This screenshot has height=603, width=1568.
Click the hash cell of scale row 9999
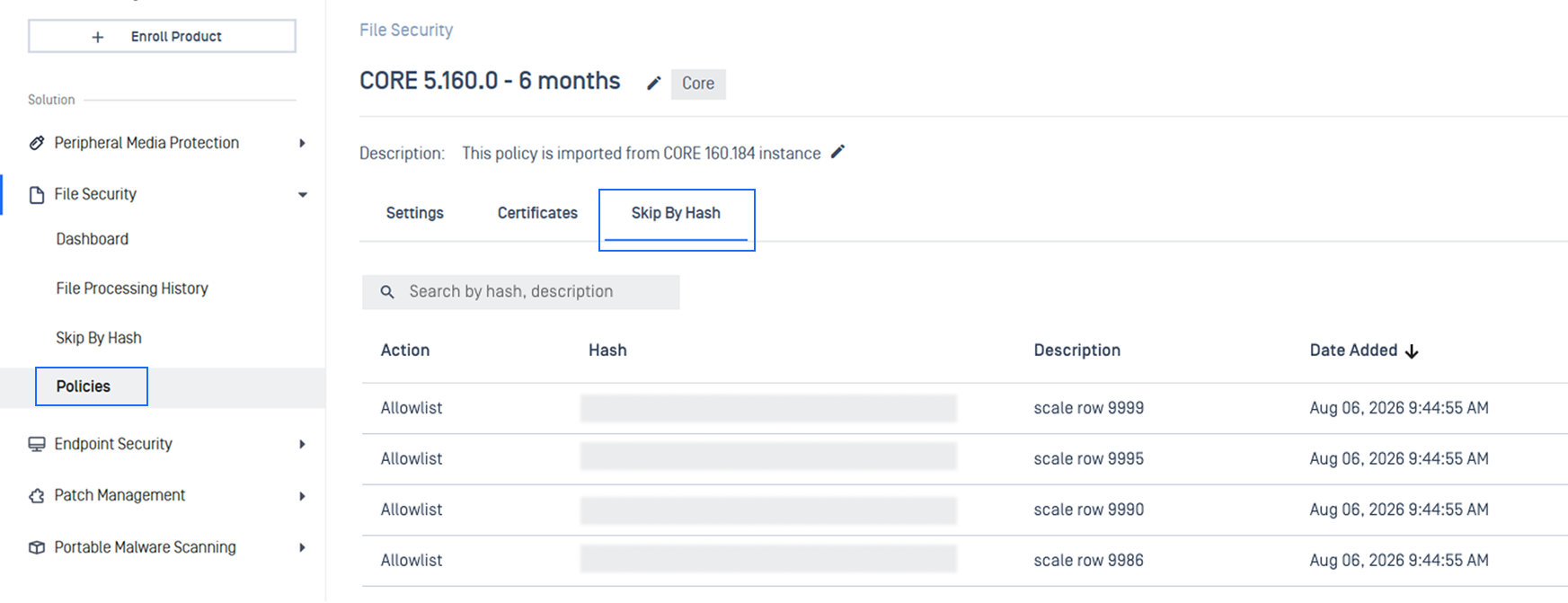(768, 408)
